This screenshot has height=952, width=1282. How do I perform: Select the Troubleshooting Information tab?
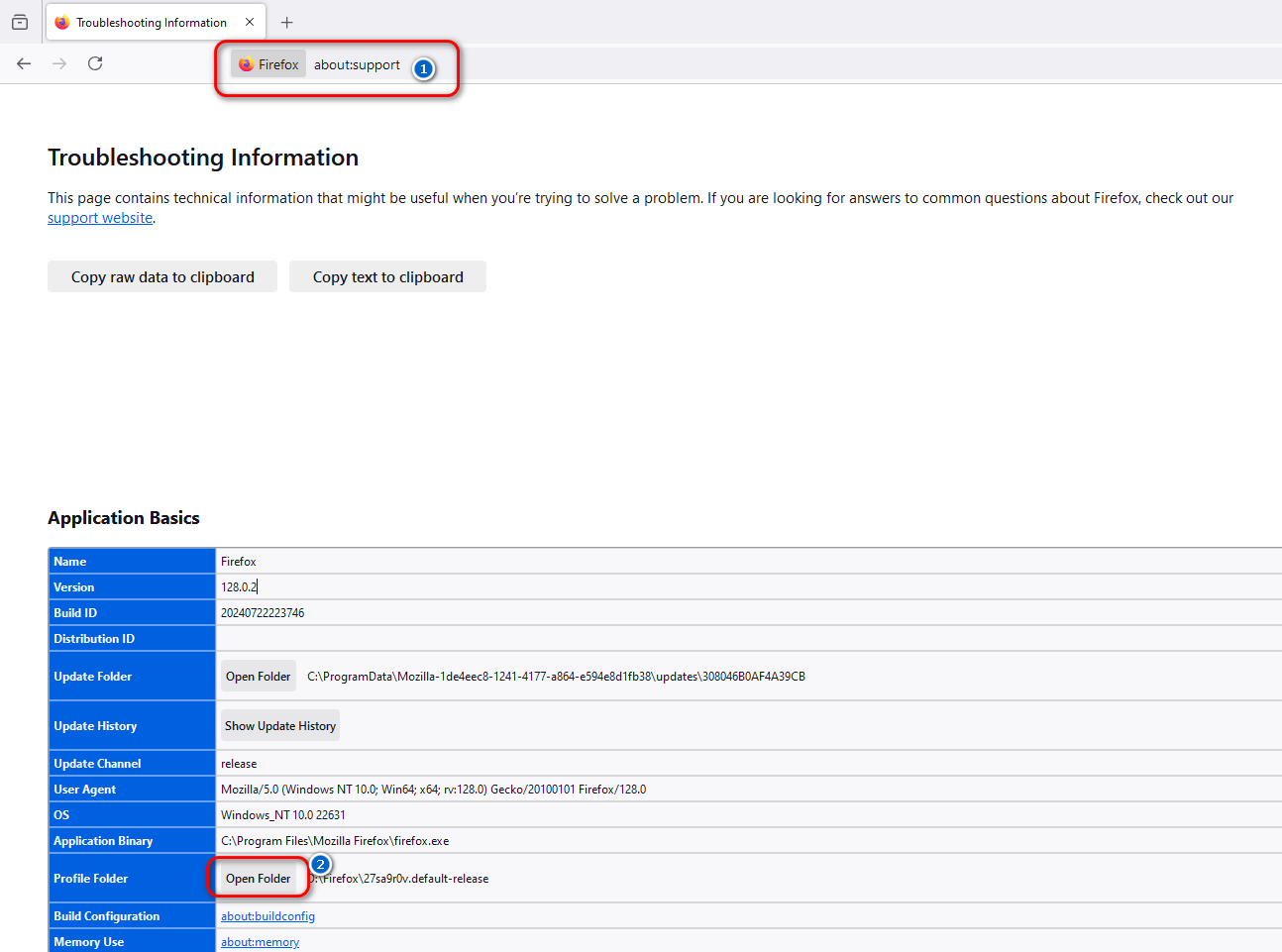[x=156, y=22]
